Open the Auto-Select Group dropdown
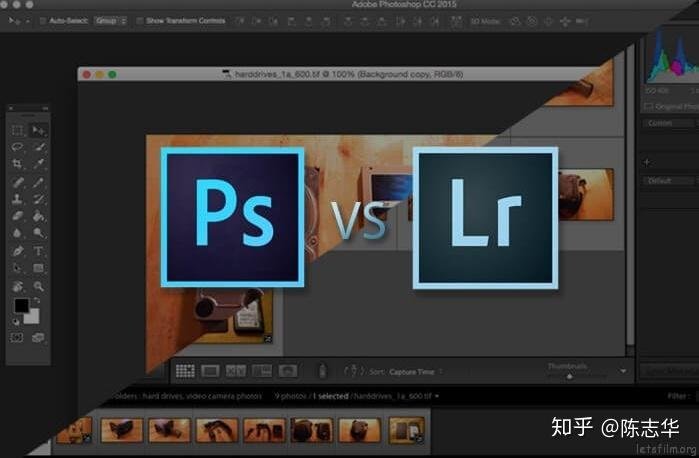The width and height of the screenshot is (699, 458). pos(110,21)
